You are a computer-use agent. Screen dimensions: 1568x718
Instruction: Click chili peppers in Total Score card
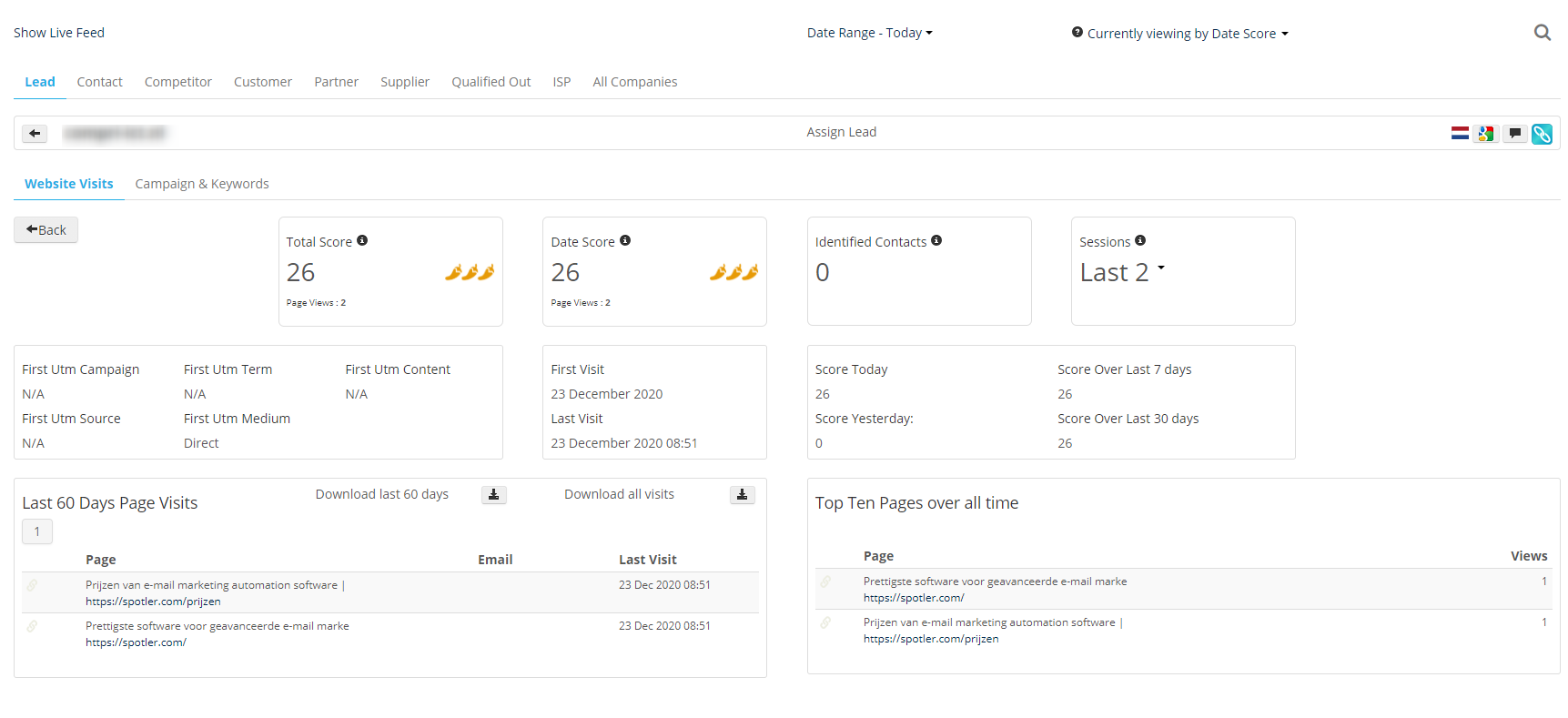470,272
